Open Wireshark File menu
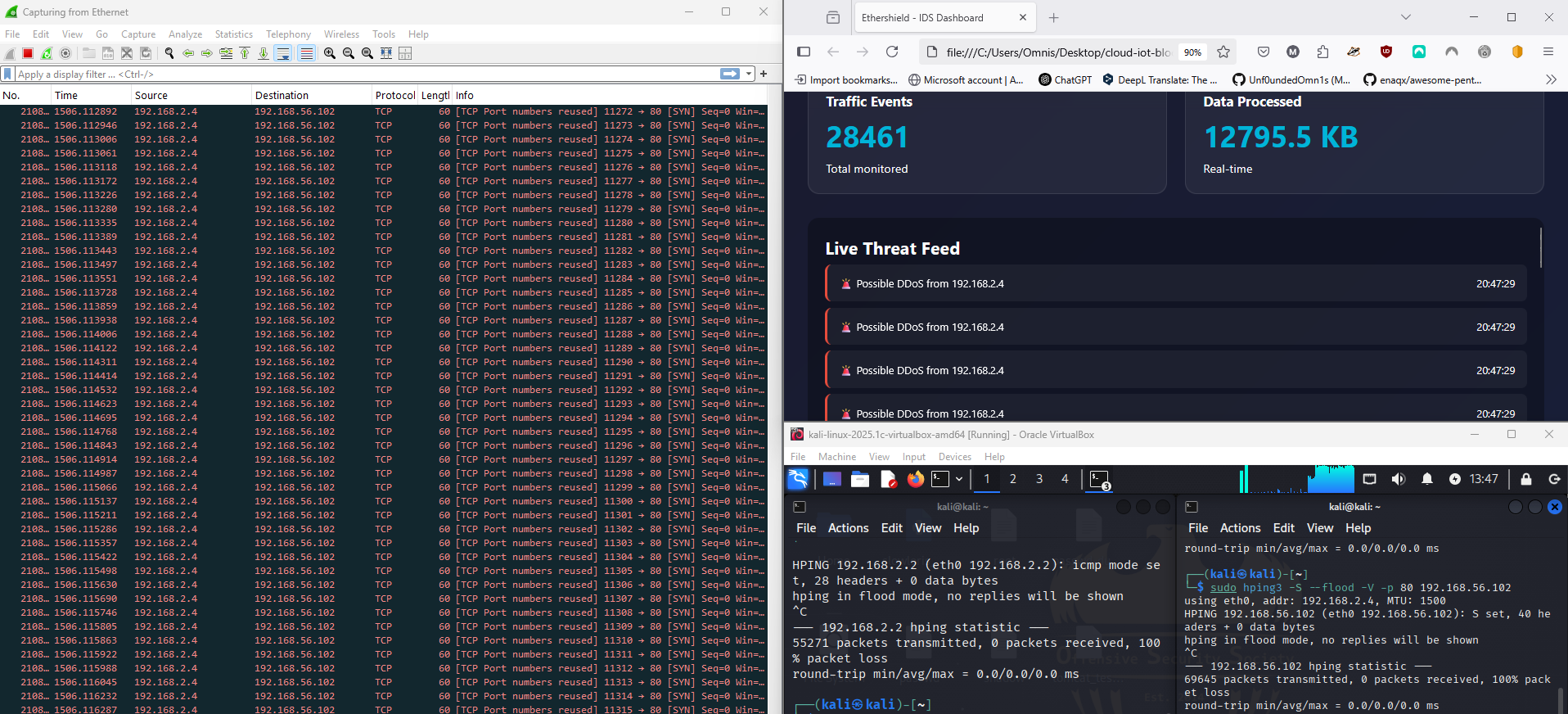 click(12, 34)
